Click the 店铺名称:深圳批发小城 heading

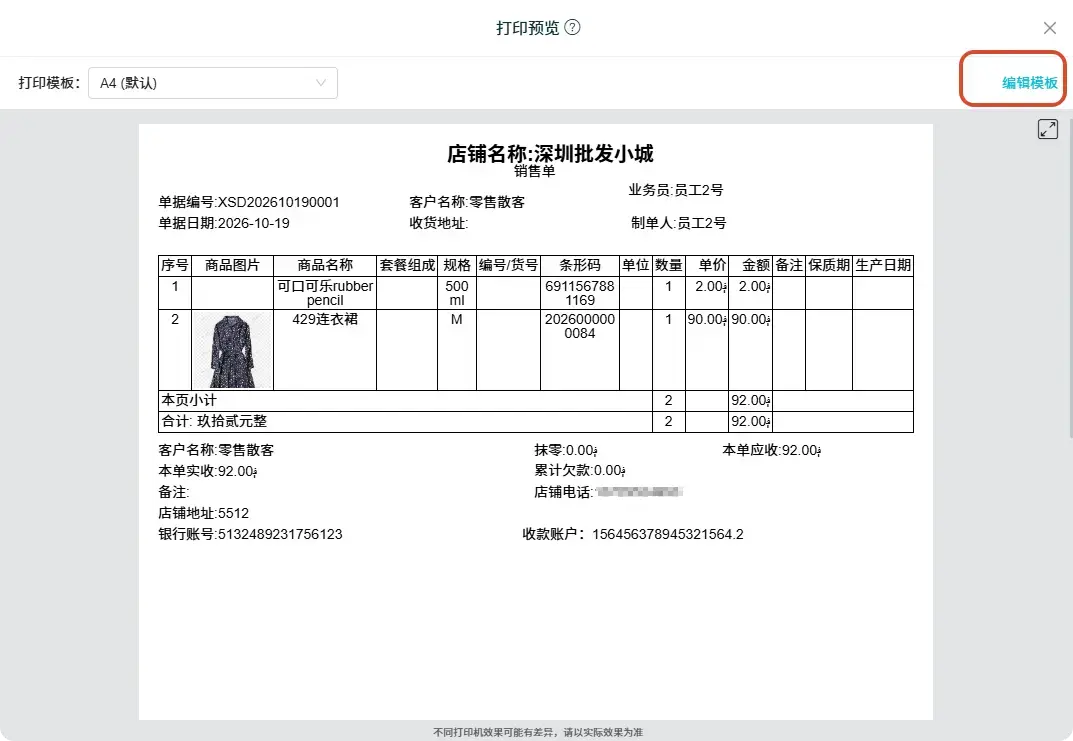point(550,153)
